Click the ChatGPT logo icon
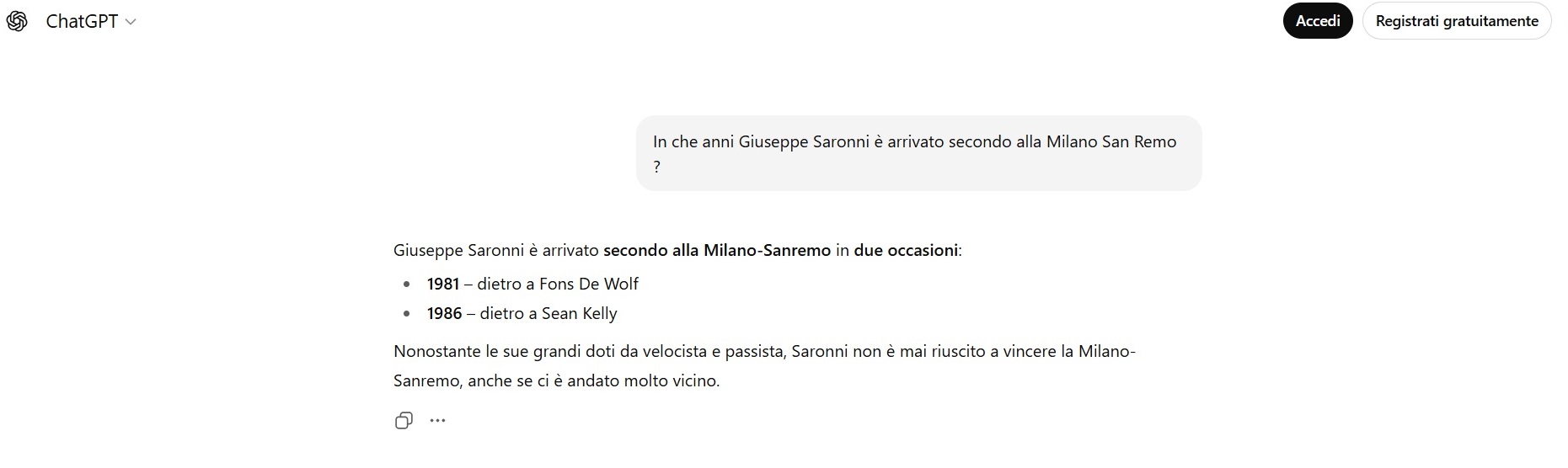Screen dimensions: 1568x468 click(x=17, y=21)
